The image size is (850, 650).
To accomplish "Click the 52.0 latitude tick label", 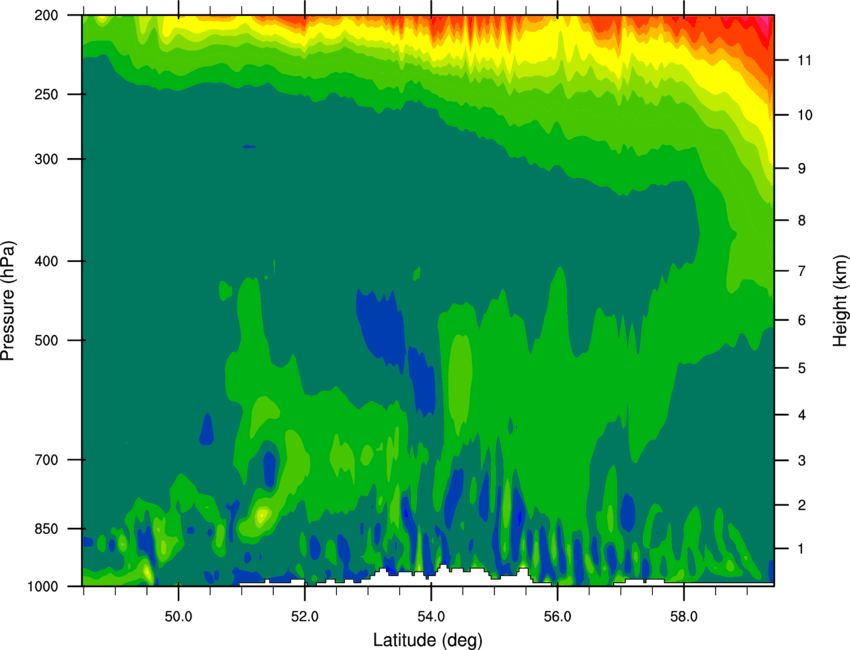I will click(x=305, y=617).
